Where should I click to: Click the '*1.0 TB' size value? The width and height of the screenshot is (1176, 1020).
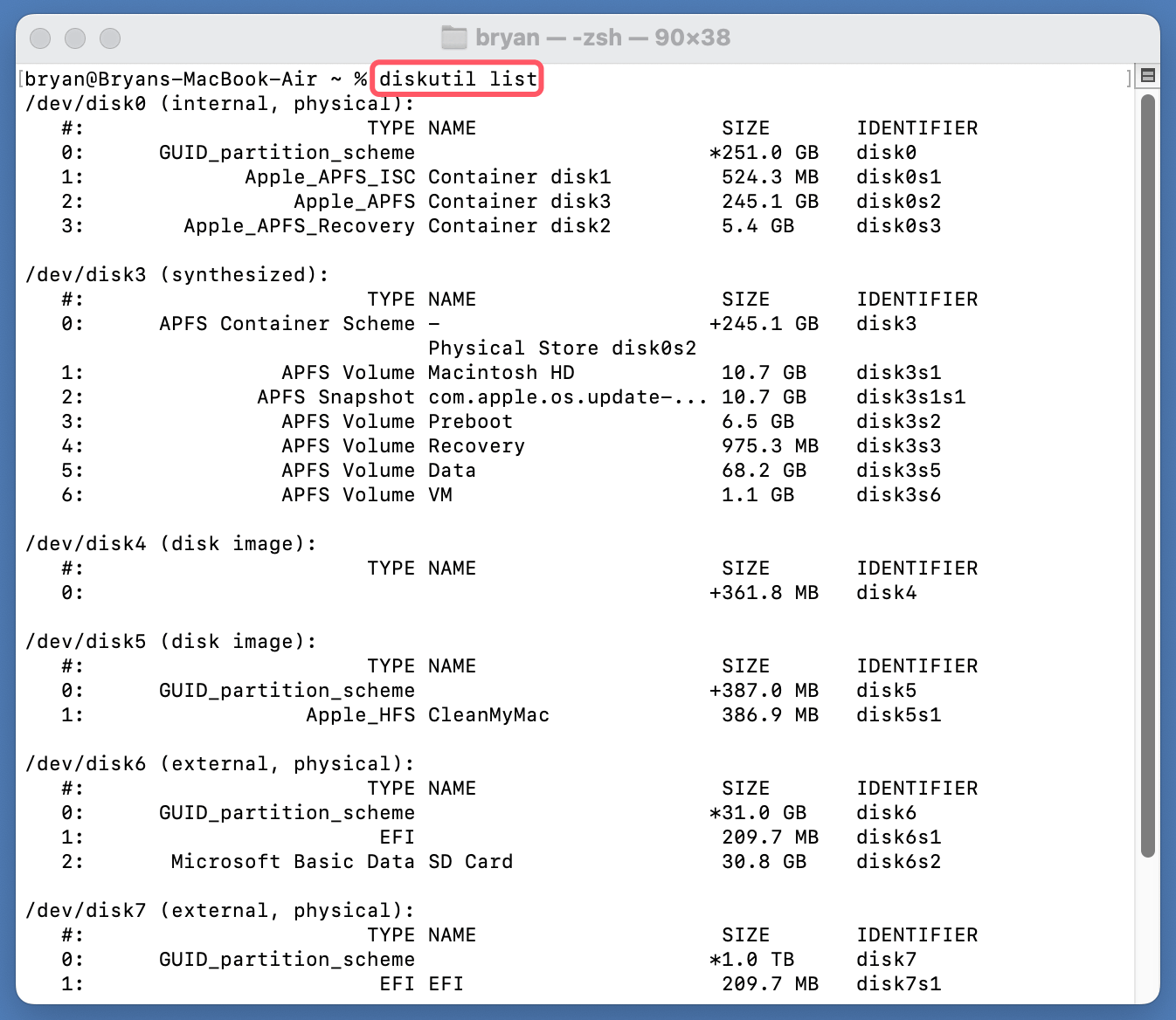tap(751, 960)
